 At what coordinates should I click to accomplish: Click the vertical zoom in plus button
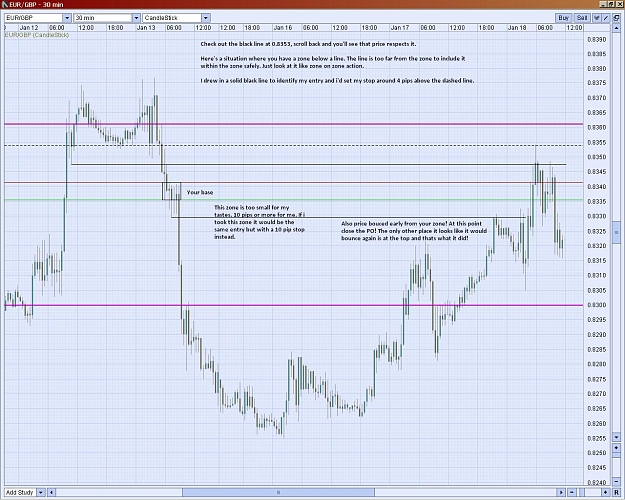pos(616,448)
